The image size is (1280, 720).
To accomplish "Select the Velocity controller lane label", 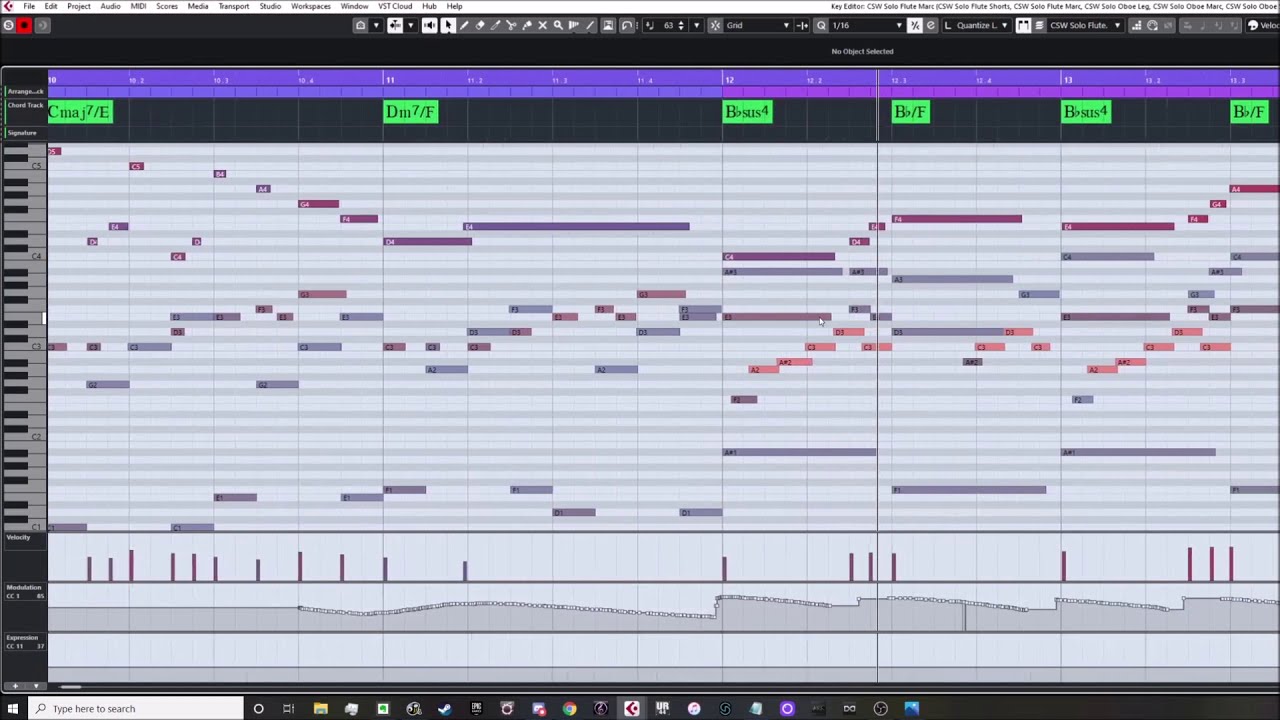I will click(x=18, y=538).
